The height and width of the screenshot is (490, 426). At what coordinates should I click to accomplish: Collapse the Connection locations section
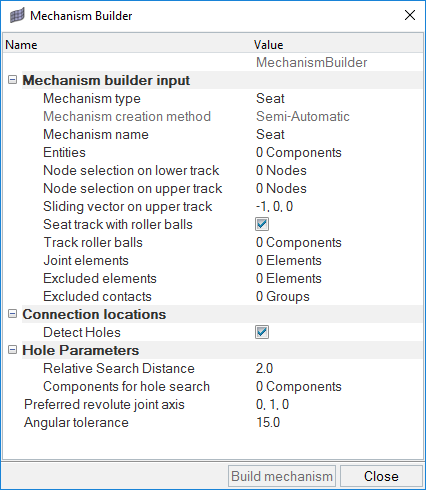coord(12,314)
